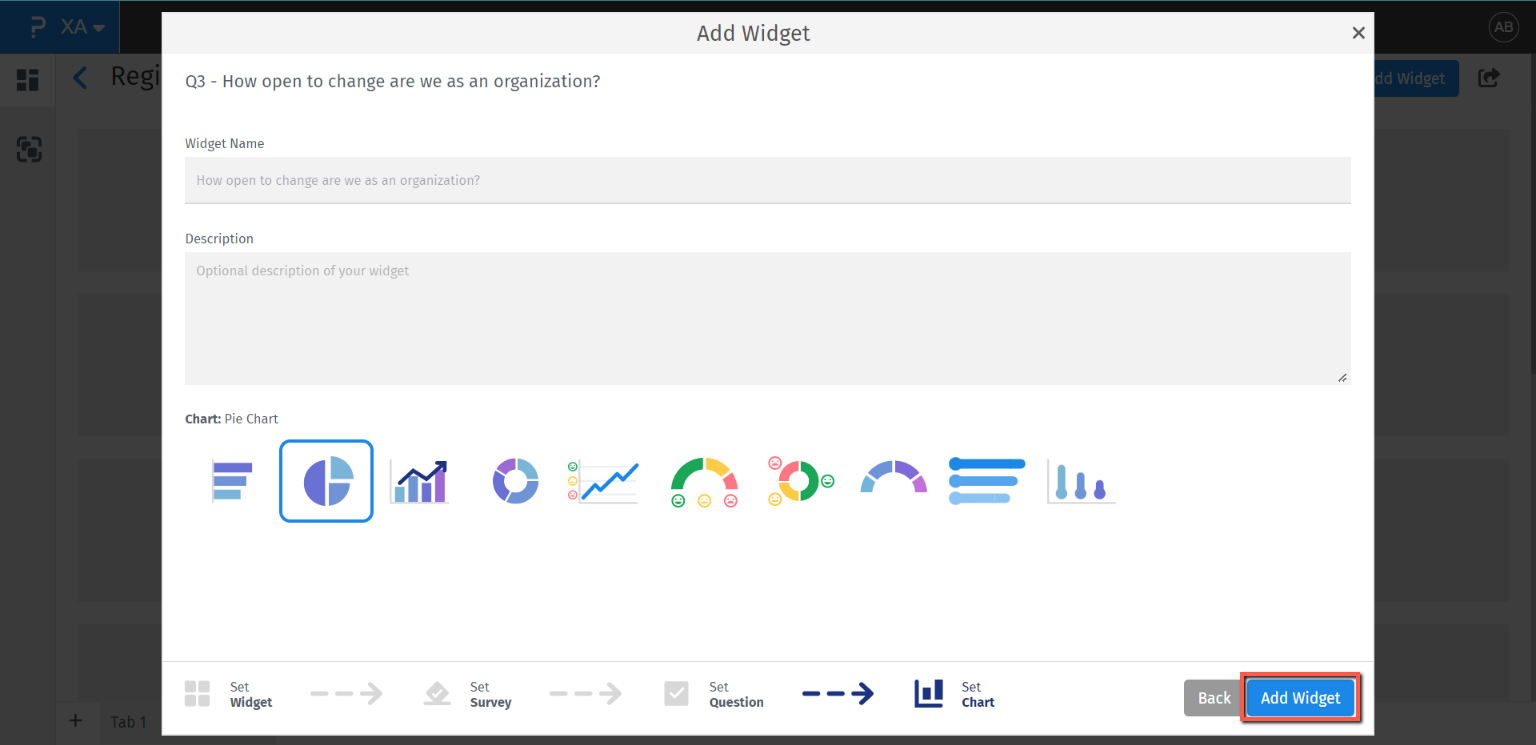Select the horizontal bar chart icon
This screenshot has width=1536, height=745.
pos(232,481)
